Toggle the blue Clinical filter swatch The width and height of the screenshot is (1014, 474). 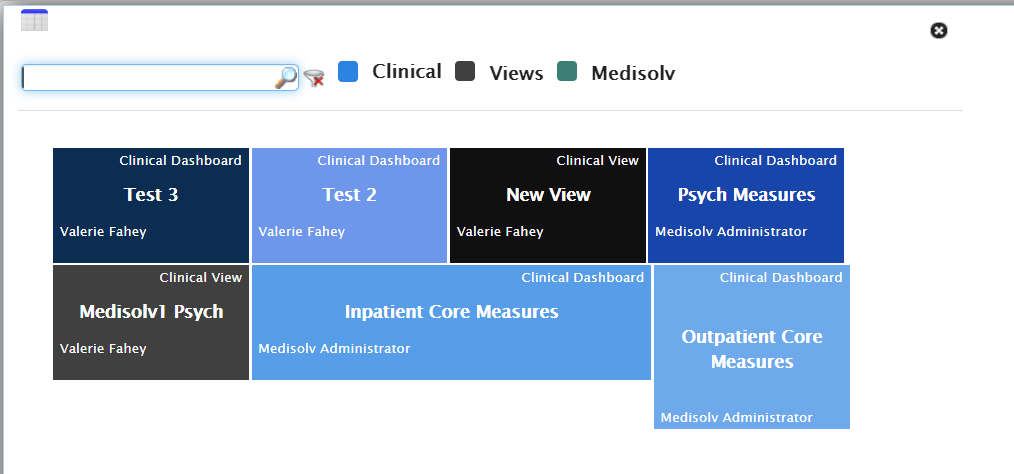click(x=348, y=71)
